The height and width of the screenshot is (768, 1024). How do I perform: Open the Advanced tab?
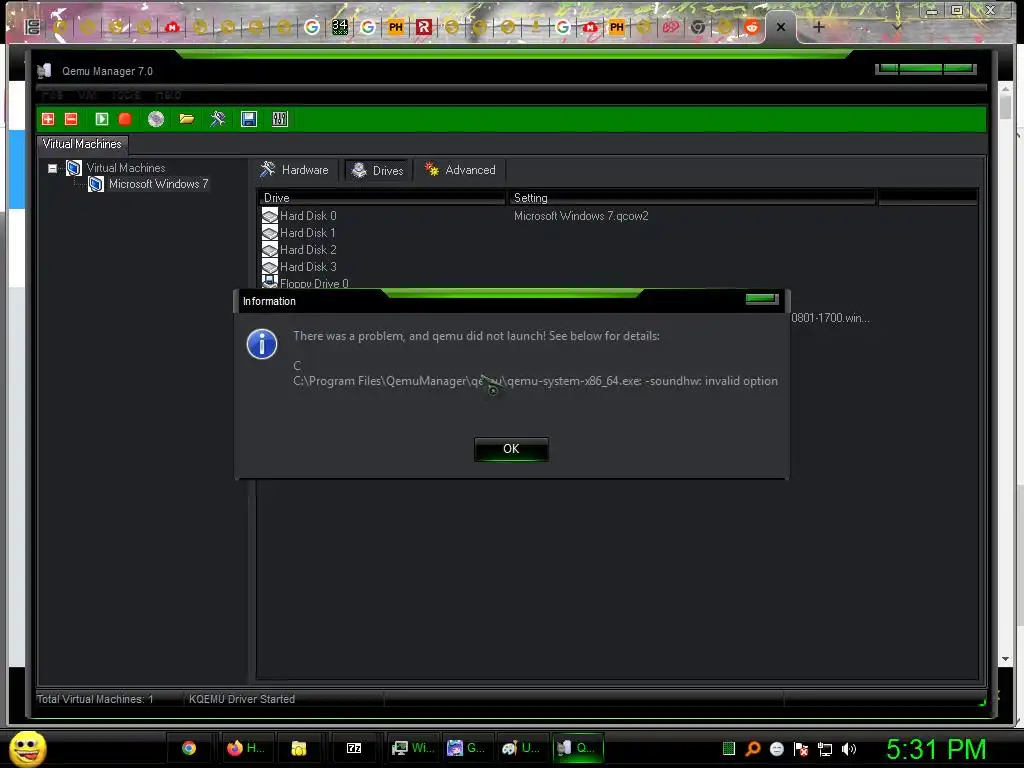tap(460, 170)
